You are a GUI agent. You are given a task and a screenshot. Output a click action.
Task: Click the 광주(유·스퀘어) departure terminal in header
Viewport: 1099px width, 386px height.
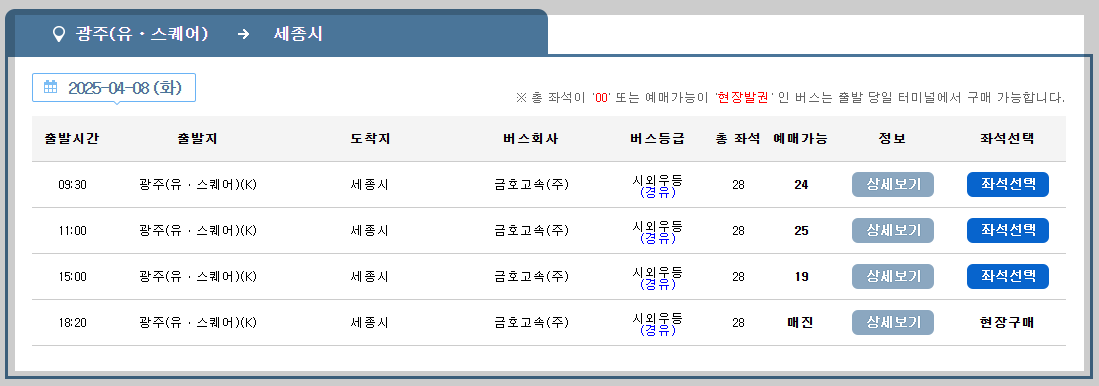click(x=142, y=34)
